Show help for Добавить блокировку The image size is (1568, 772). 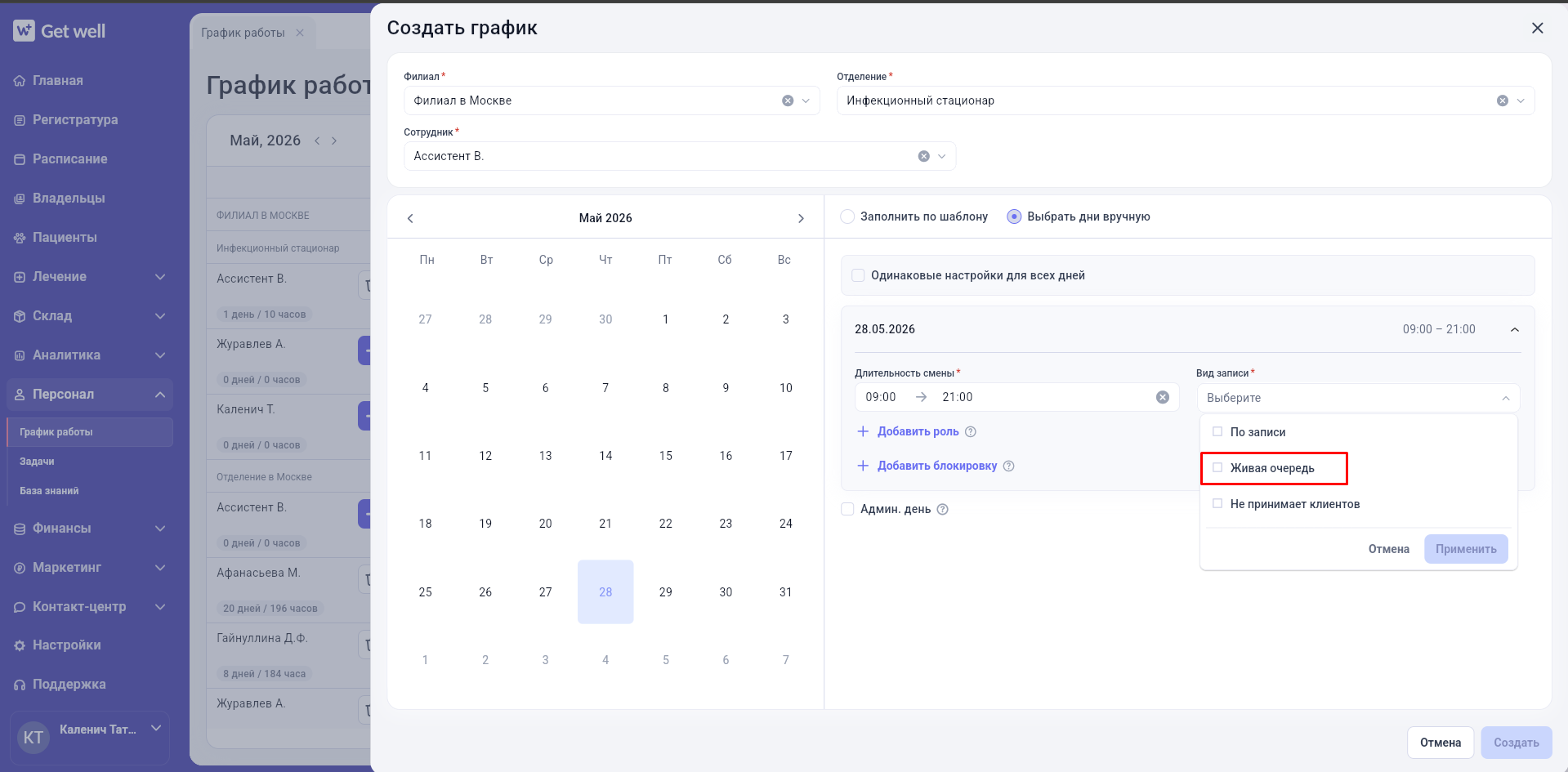(1008, 466)
